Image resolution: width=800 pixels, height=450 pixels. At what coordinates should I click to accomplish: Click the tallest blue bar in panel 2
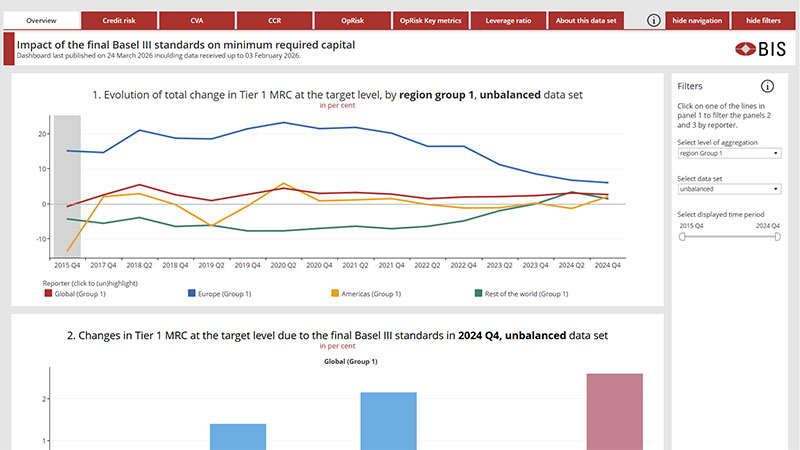pos(388,421)
